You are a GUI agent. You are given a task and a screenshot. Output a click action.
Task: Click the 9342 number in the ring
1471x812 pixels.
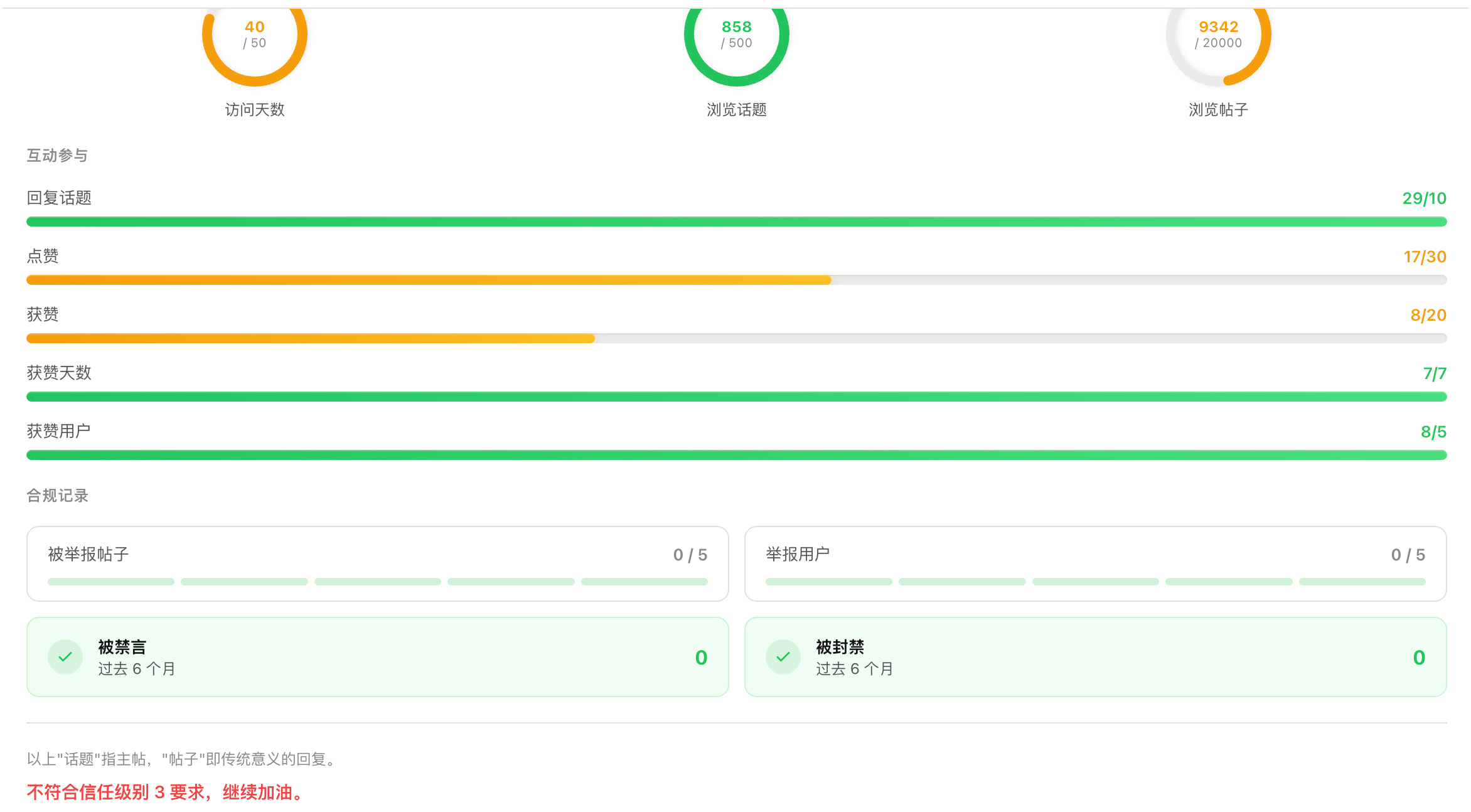(1219, 27)
